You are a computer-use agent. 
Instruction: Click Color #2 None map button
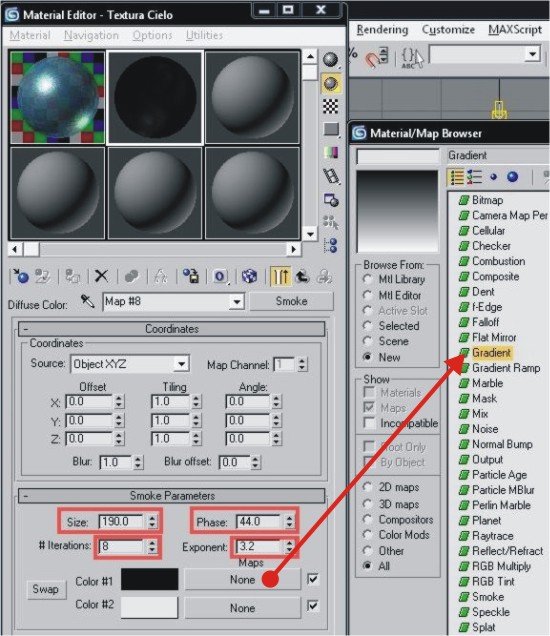pyautogui.click(x=242, y=608)
